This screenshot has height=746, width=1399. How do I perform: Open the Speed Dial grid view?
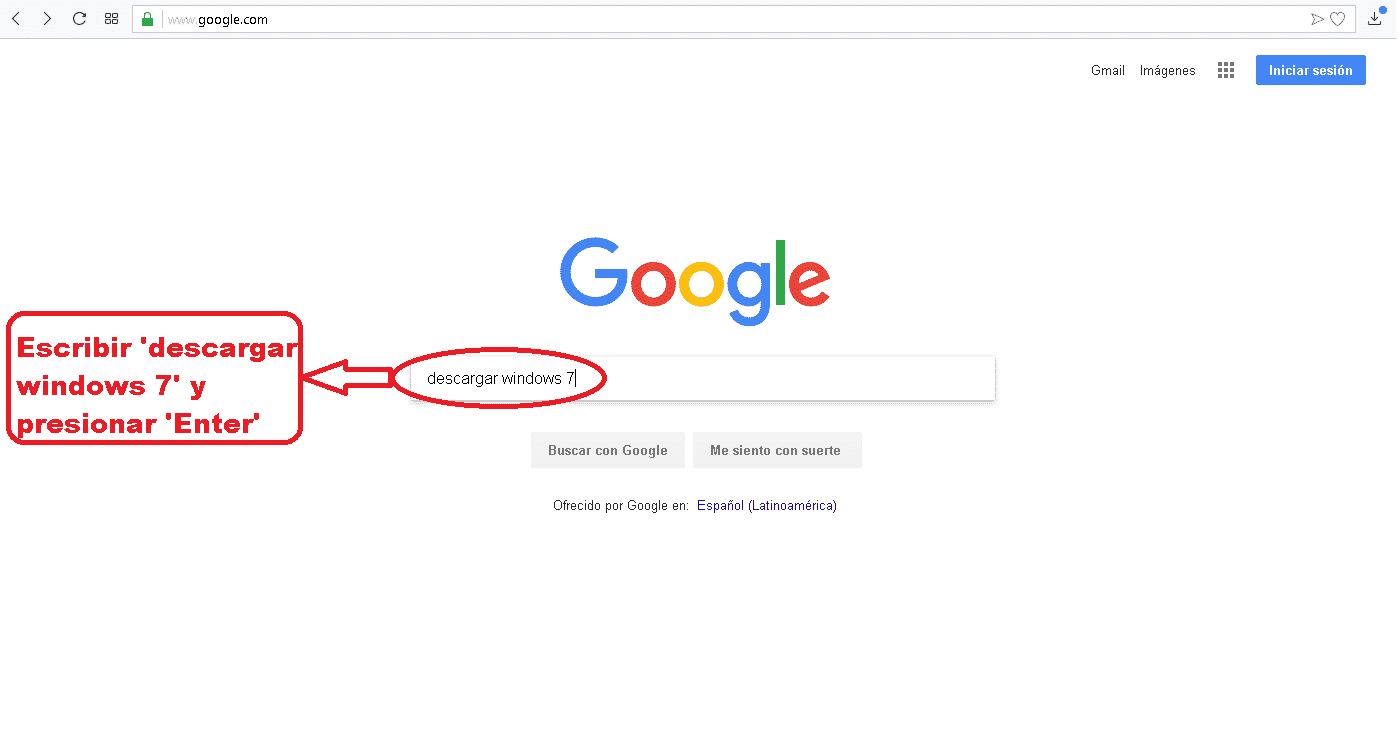(x=112, y=19)
